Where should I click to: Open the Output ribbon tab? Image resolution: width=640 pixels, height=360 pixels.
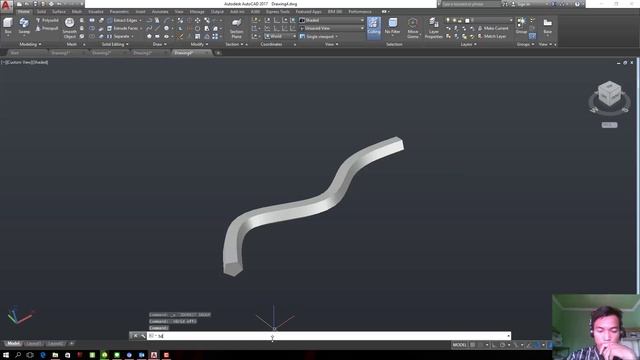[217, 12]
